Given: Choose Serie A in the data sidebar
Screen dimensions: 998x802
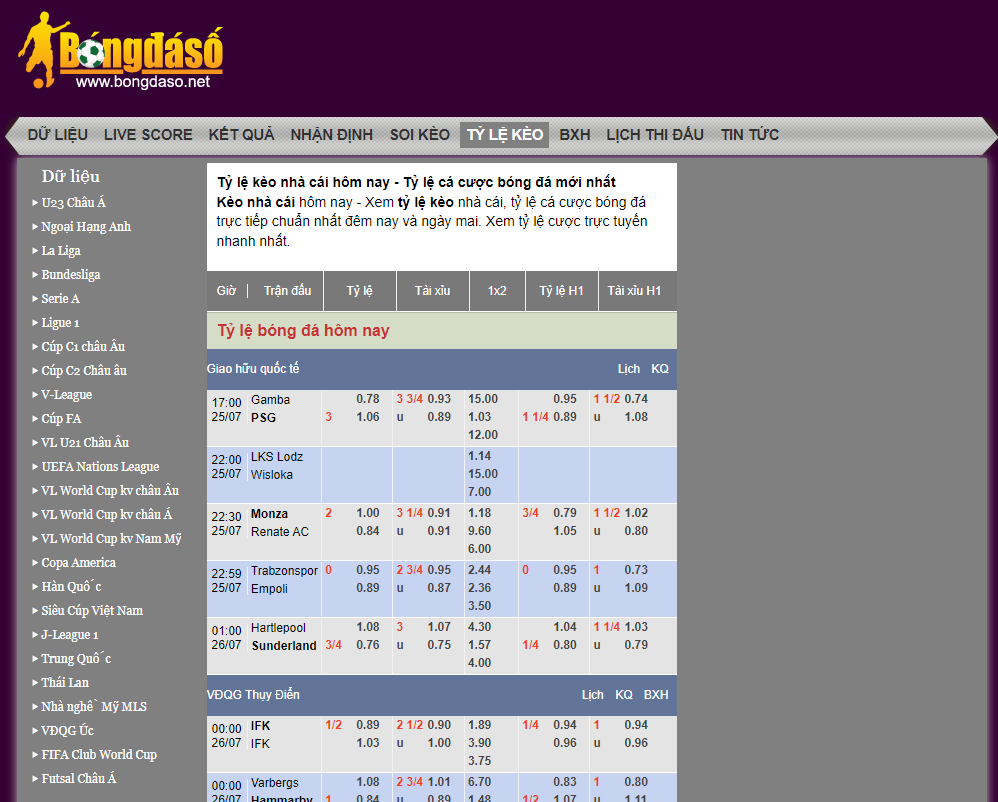Looking at the screenshot, I should coord(60,299).
